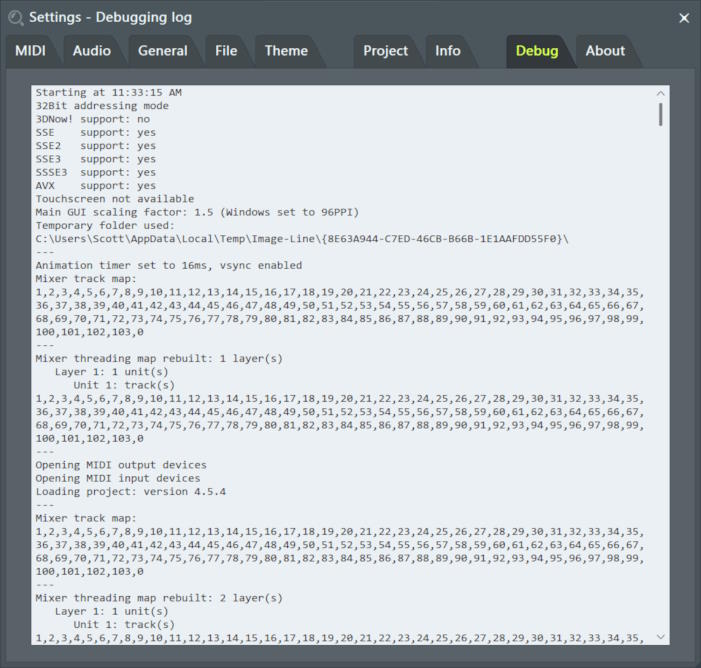Click the temporary folder path line
Screen dimensions: 701x668
(301, 239)
